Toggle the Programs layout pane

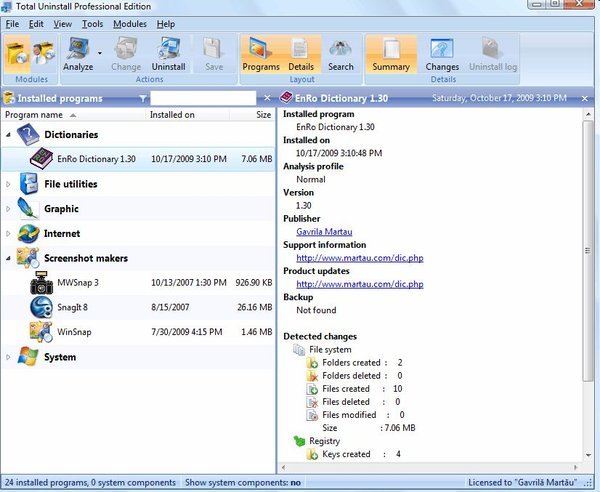[261, 52]
